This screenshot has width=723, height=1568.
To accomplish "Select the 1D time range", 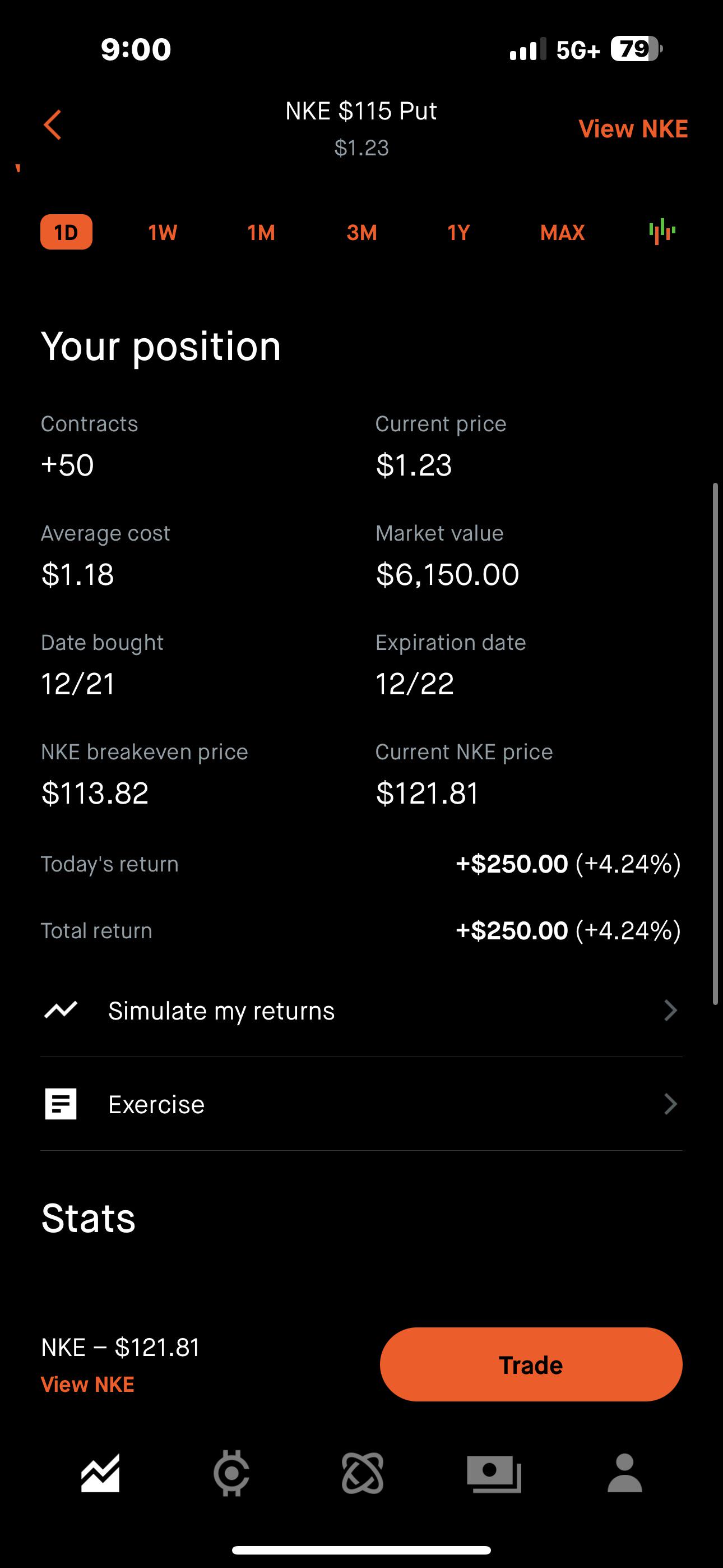I will point(66,232).
